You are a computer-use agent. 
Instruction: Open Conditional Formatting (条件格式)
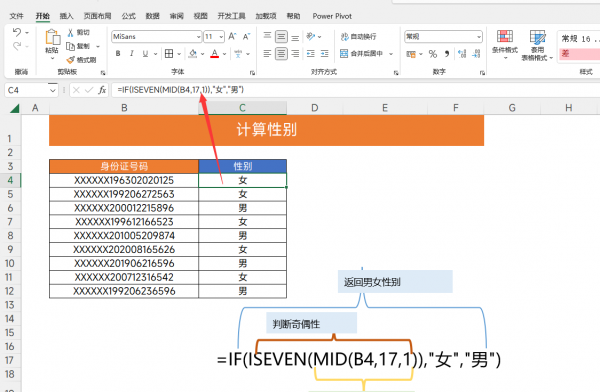coord(505,44)
